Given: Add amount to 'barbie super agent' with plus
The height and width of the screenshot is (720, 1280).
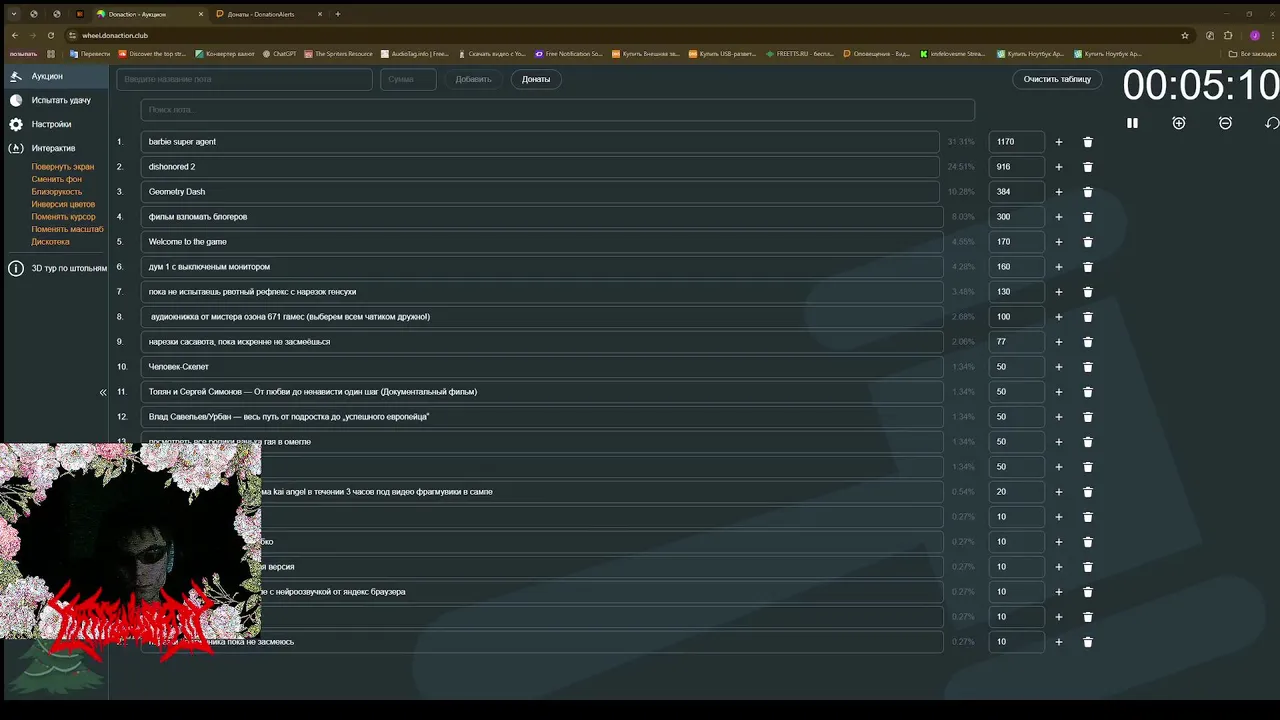Looking at the screenshot, I should click(1059, 142).
